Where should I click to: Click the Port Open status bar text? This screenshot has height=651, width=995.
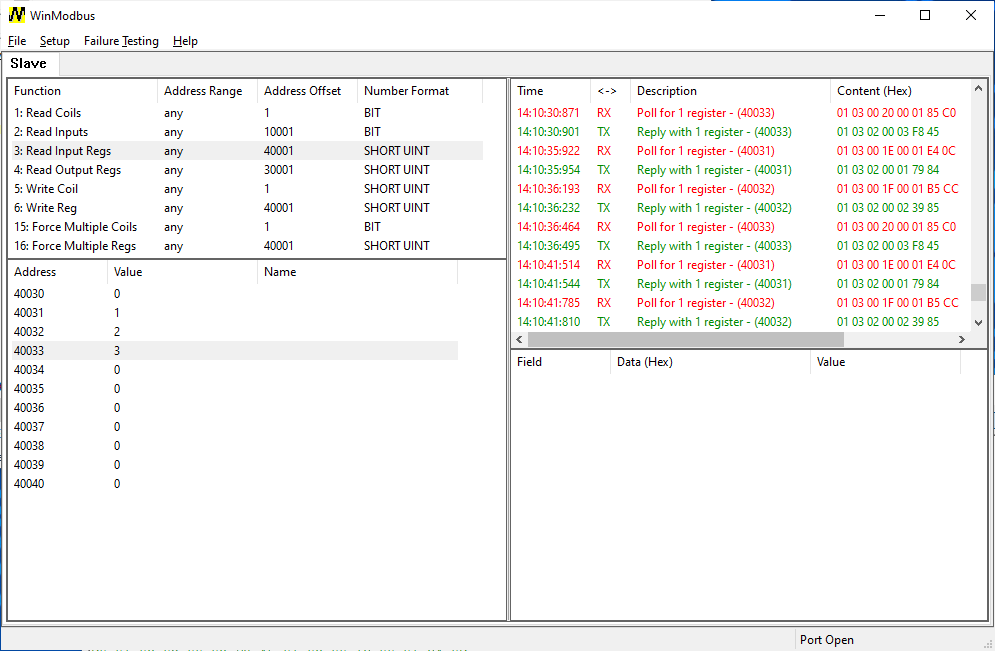827,640
